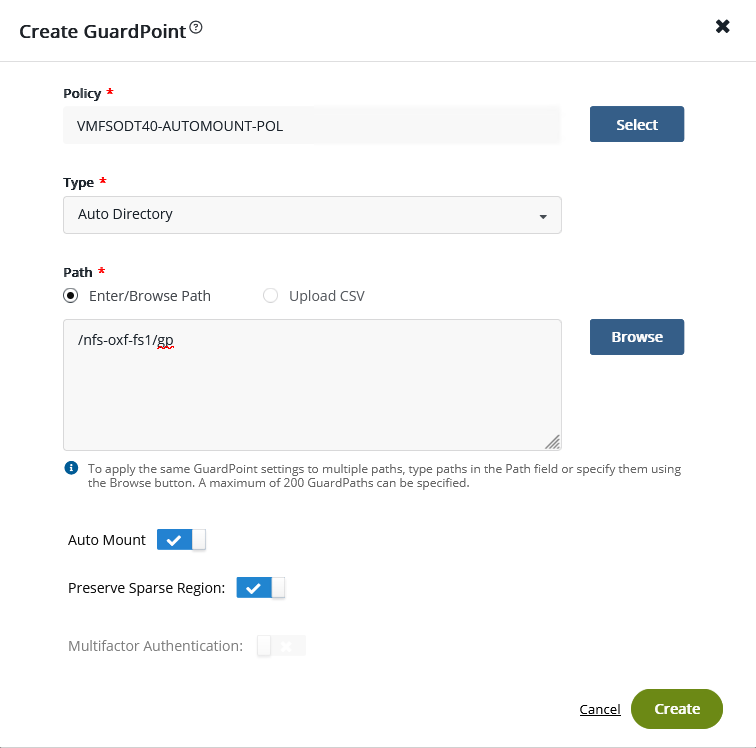Image resolution: width=756 pixels, height=748 pixels.
Task: Click the Policy field label
Action: pyautogui.click(x=82, y=94)
